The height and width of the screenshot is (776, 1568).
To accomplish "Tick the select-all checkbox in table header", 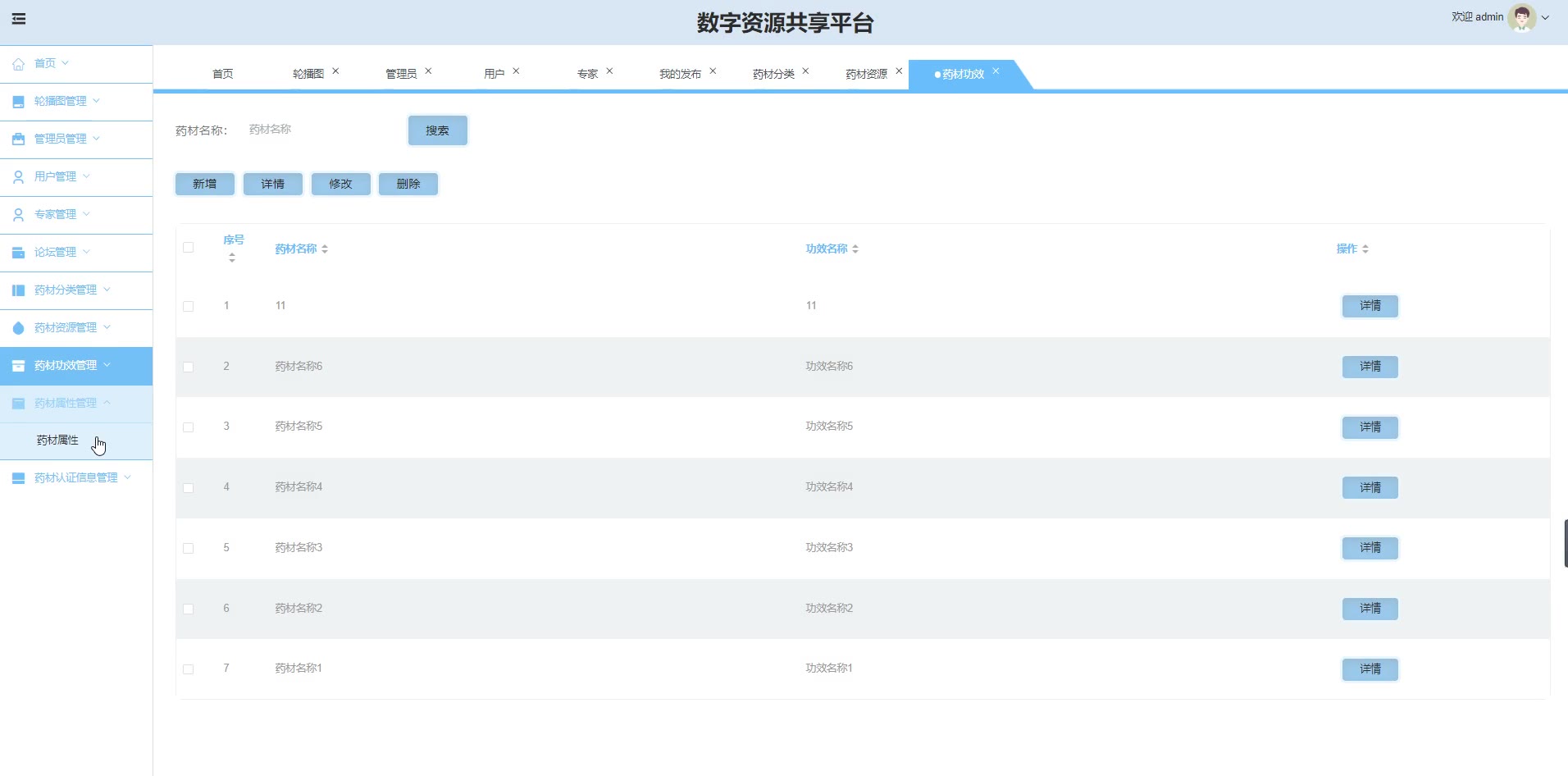I will click(189, 248).
